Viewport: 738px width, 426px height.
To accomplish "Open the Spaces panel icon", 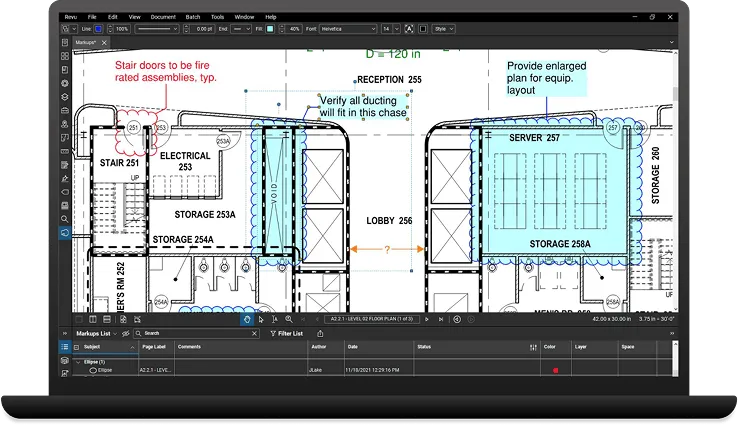I will pos(65,137).
